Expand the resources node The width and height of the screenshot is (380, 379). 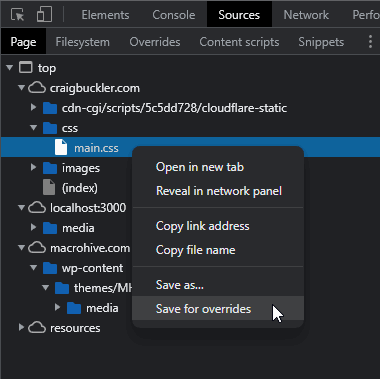[21, 328]
